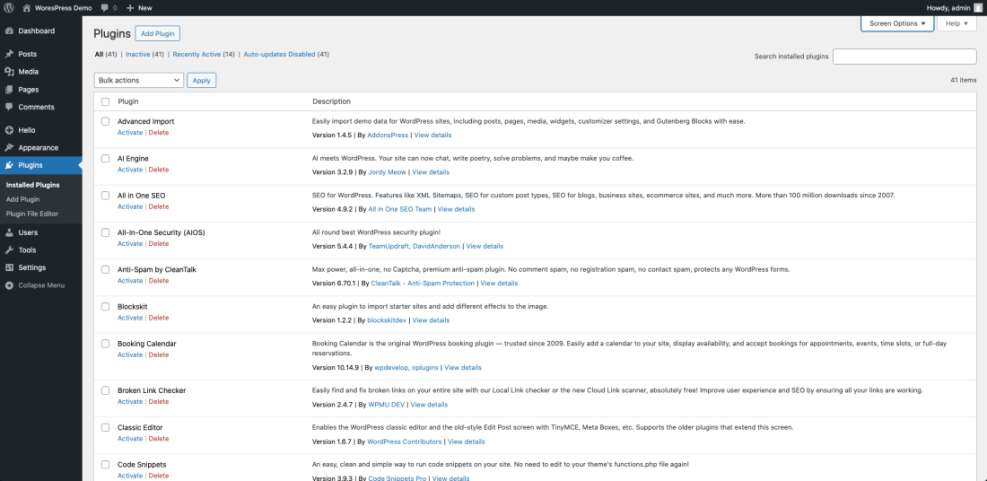Open Plugin File Editor submenu item
Image resolution: width=987 pixels, height=481 pixels.
click(x=32, y=214)
